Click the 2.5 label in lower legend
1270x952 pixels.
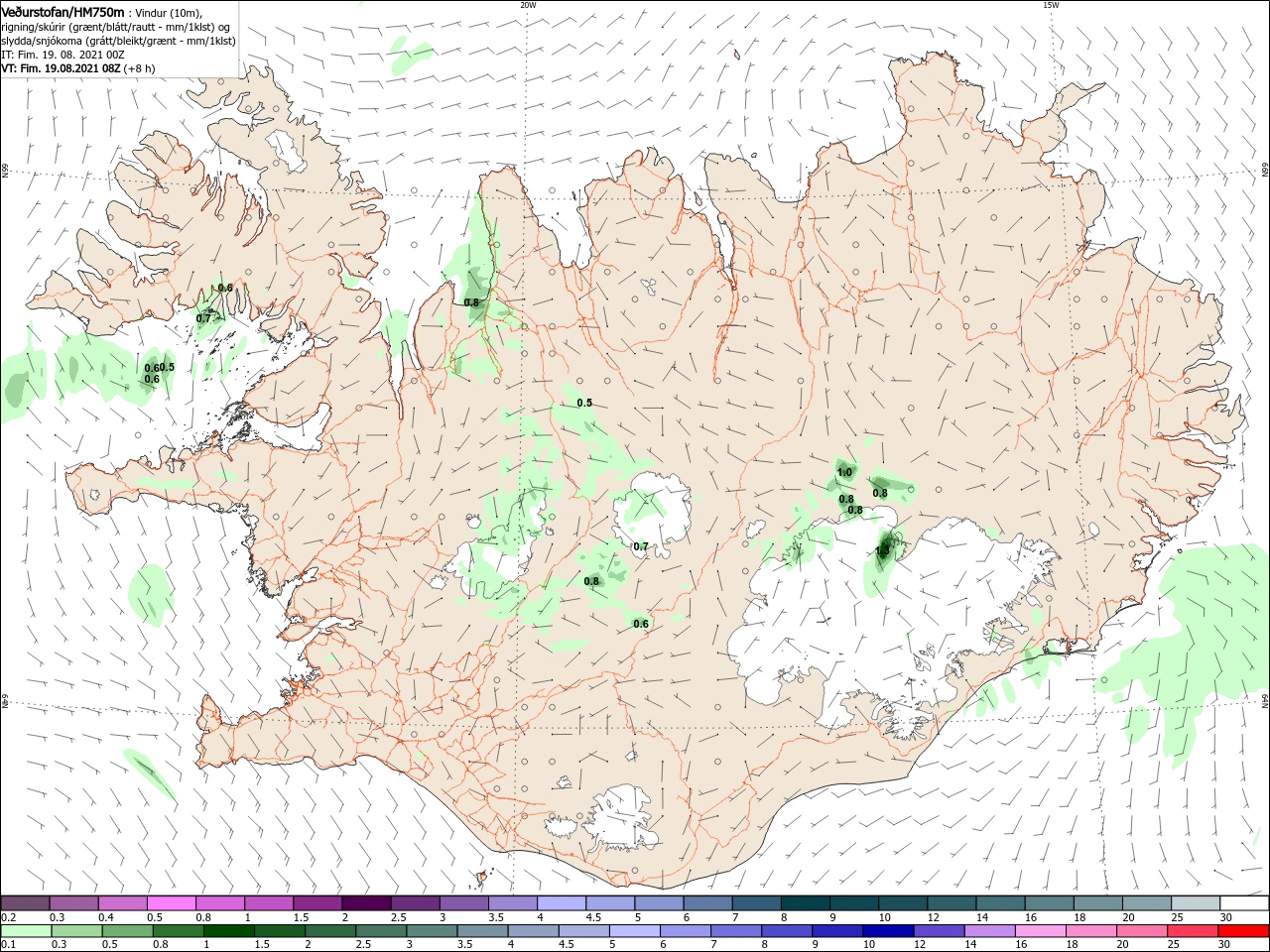[x=363, y=945]
